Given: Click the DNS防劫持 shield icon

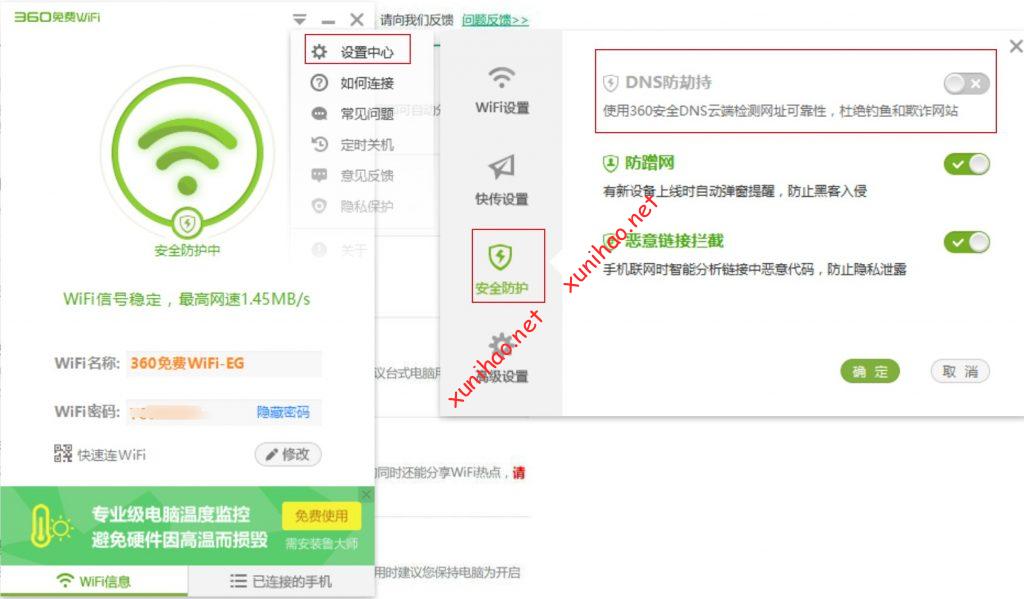Looking at the screenshot, I should coord(611,83).
